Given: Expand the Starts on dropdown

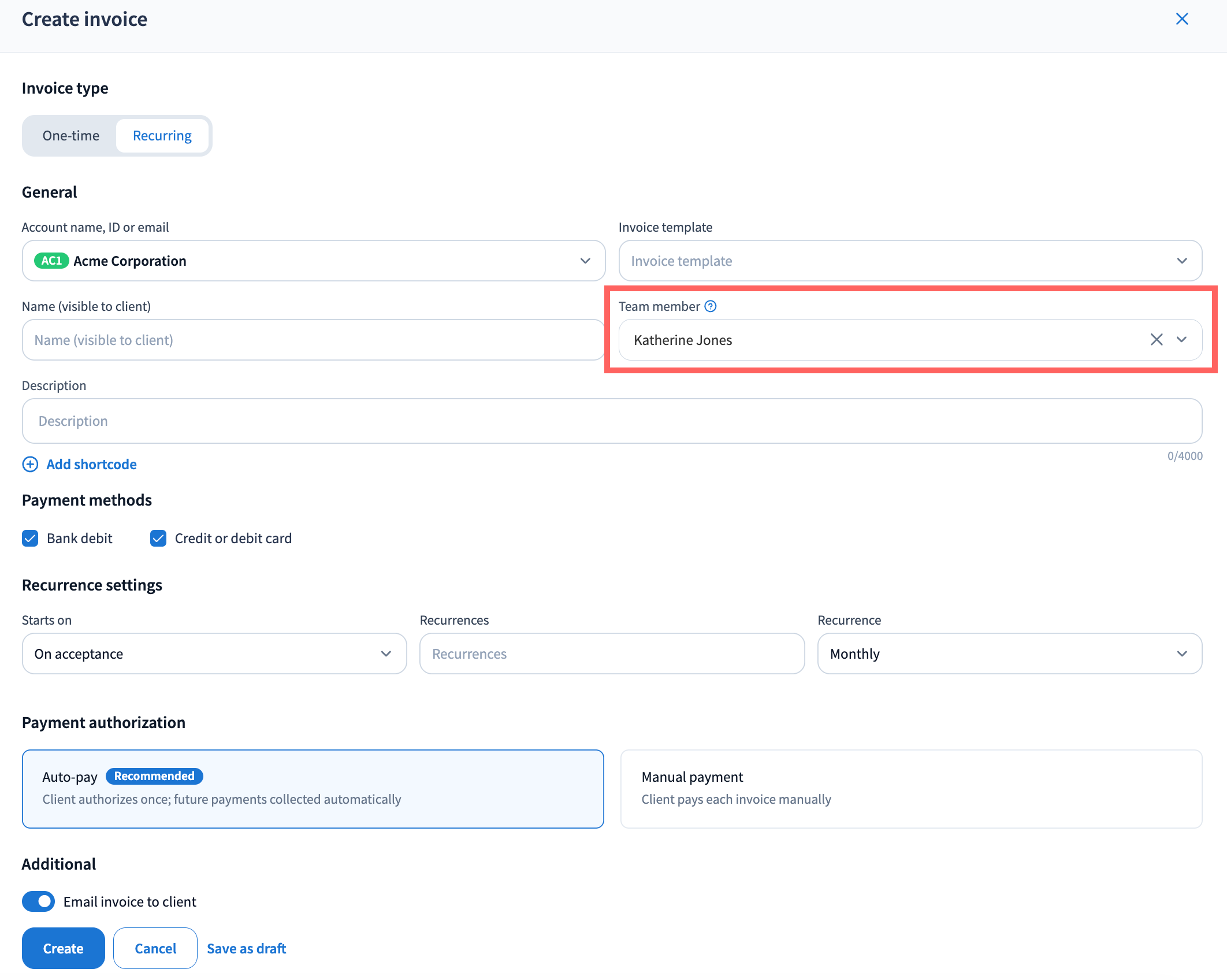Looking at the screenshot, I should tap(214, 654).
